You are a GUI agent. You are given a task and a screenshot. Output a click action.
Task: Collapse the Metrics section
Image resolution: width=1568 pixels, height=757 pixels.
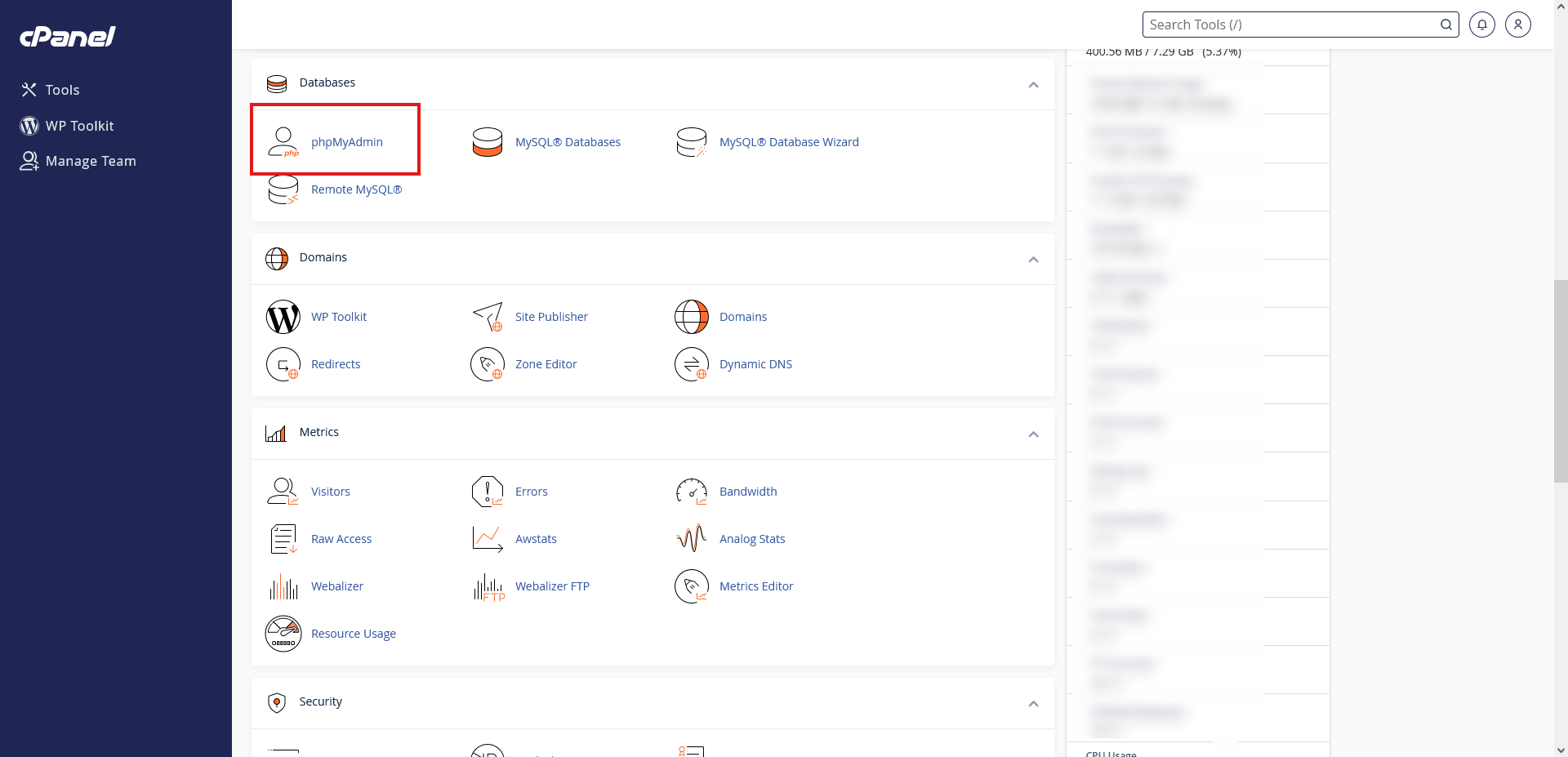[1033, 434]
